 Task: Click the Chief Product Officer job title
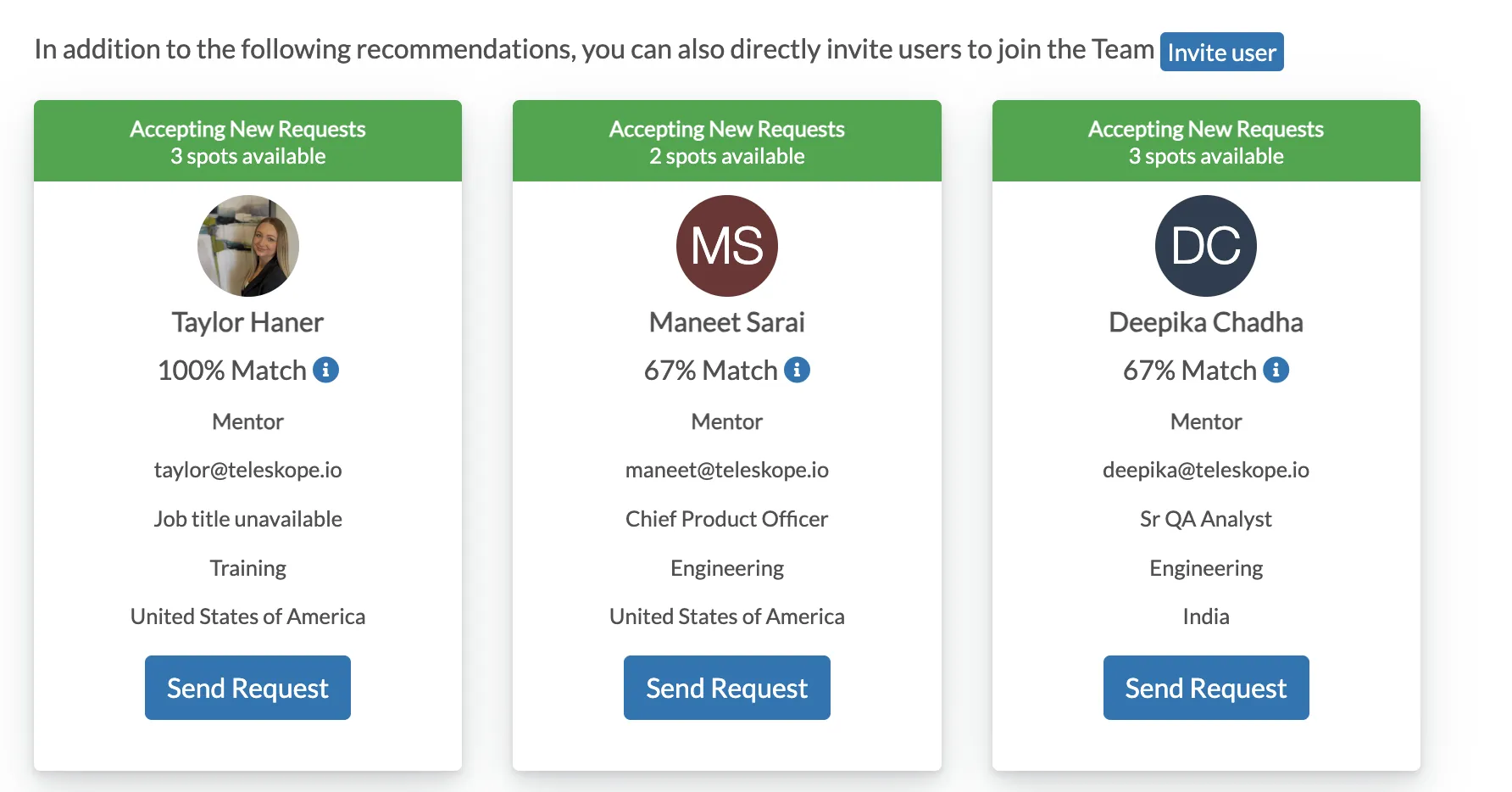(727, 519)
